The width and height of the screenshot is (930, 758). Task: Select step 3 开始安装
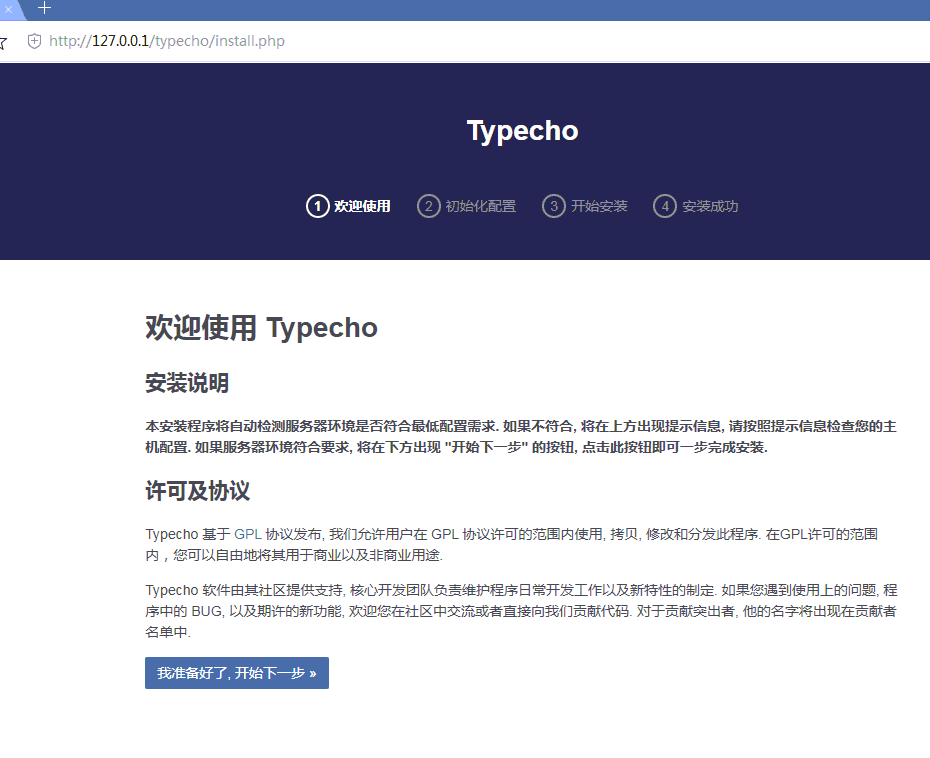(585, 206)
